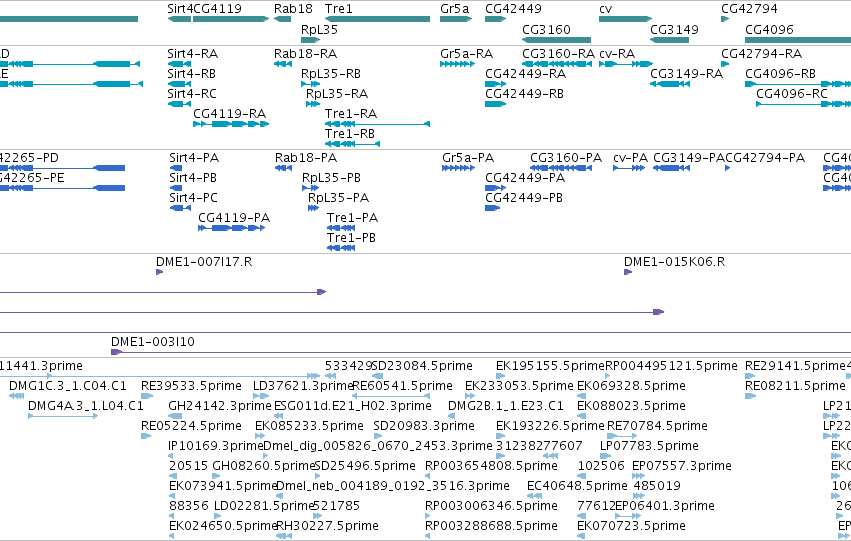
Task: Select the CG4119 gene arrow
Action: click(231, 19)
